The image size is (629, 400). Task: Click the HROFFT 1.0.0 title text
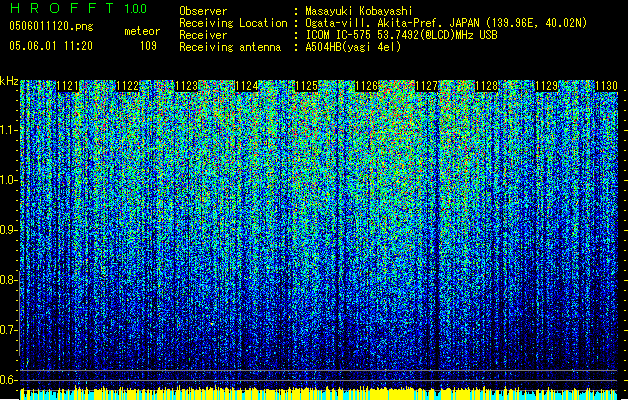tap(78, 8)
